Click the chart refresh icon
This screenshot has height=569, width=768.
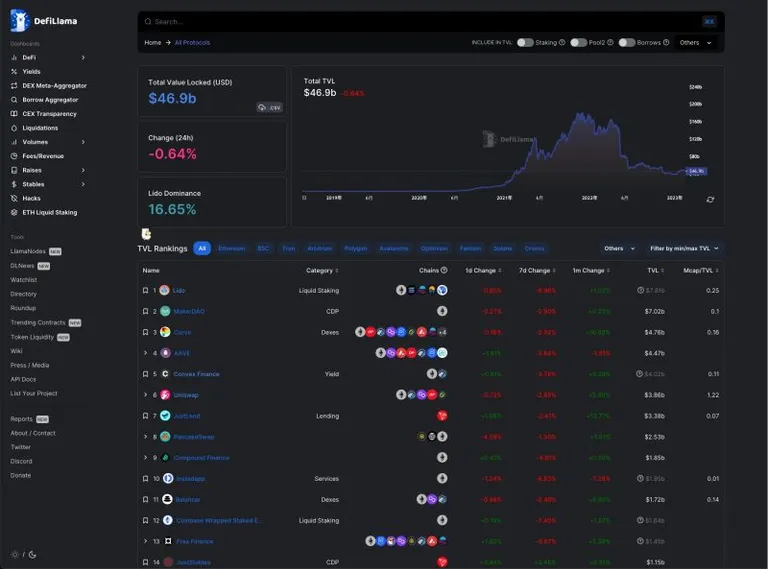coord(710,199)
